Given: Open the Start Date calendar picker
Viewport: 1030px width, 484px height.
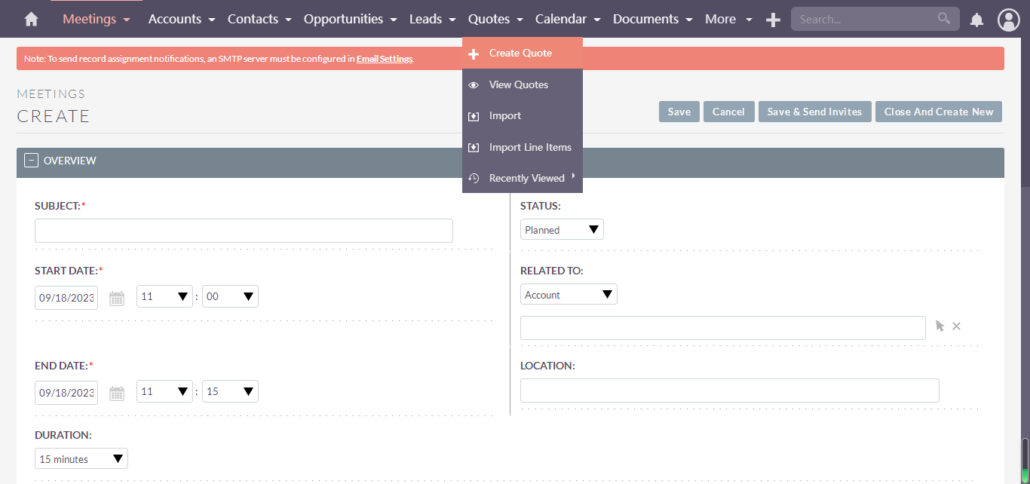Looking at the screenshot, I should coord(117,297).
